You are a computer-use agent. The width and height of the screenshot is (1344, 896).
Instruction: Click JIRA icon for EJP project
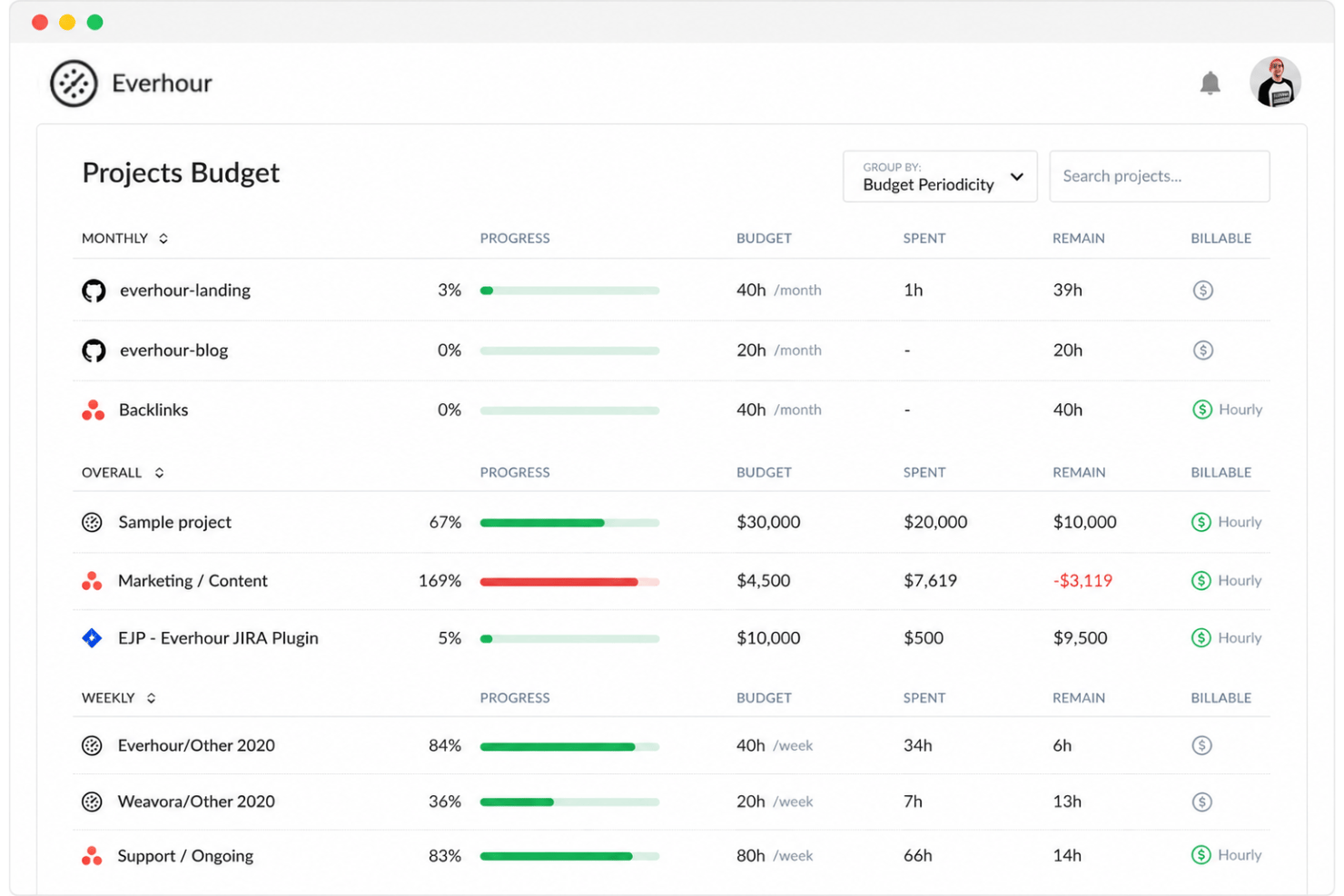click(92, 638)
